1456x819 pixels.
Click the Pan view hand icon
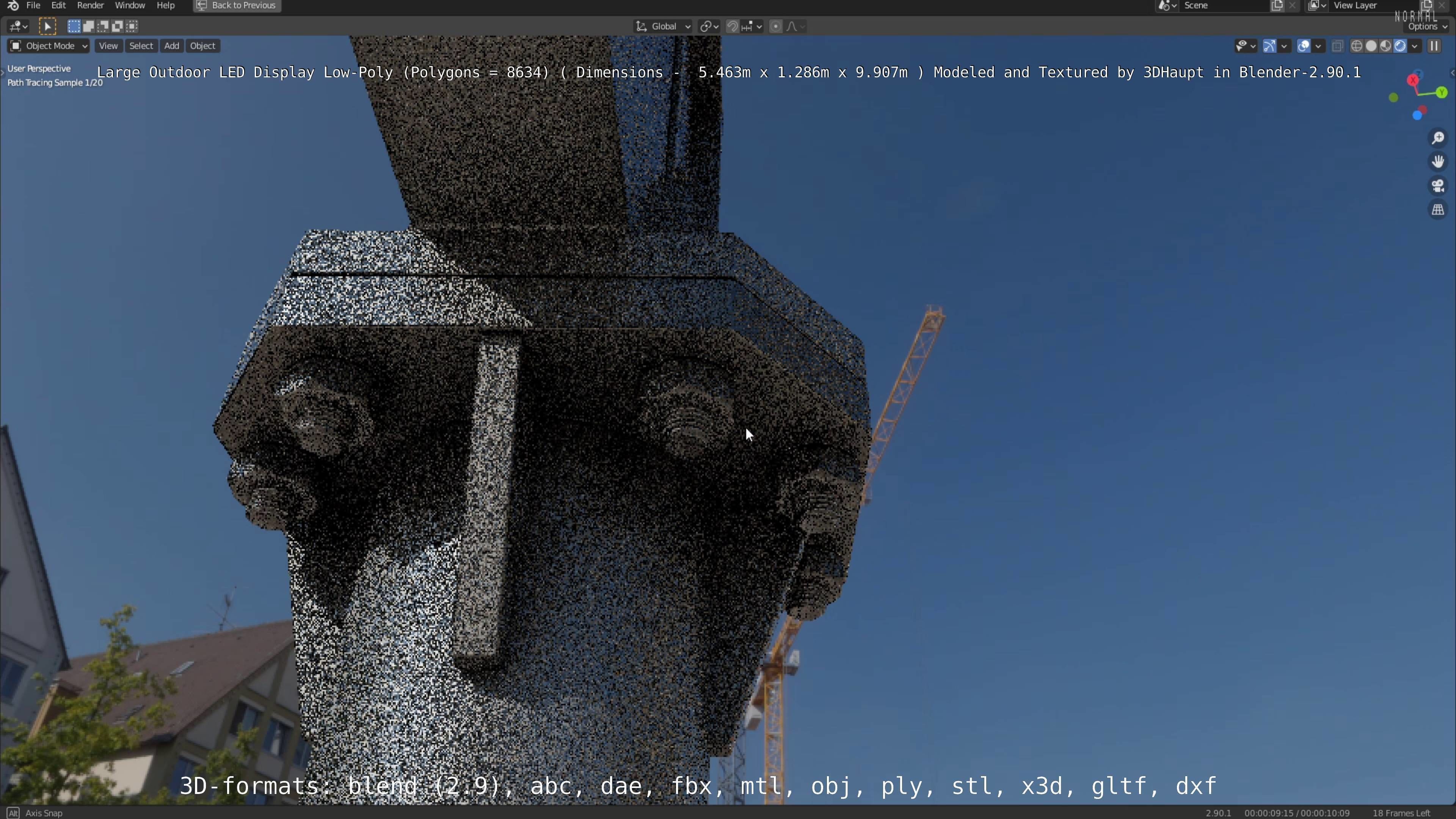1438,162
